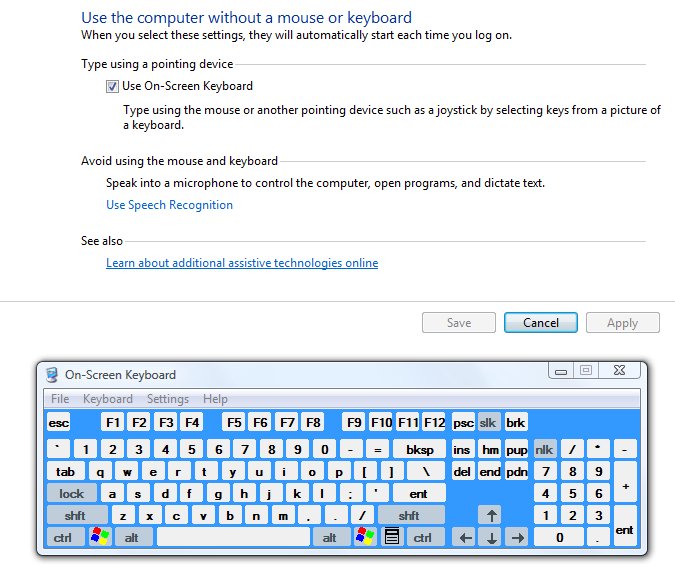Toggle the caps lock key

[x=72, y=493]
